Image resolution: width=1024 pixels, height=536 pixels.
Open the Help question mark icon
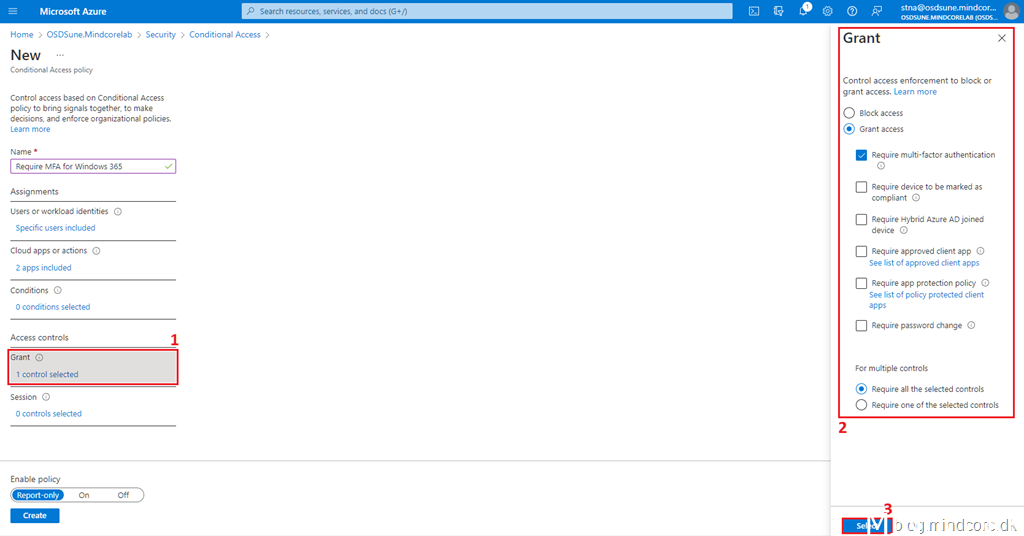852,11
